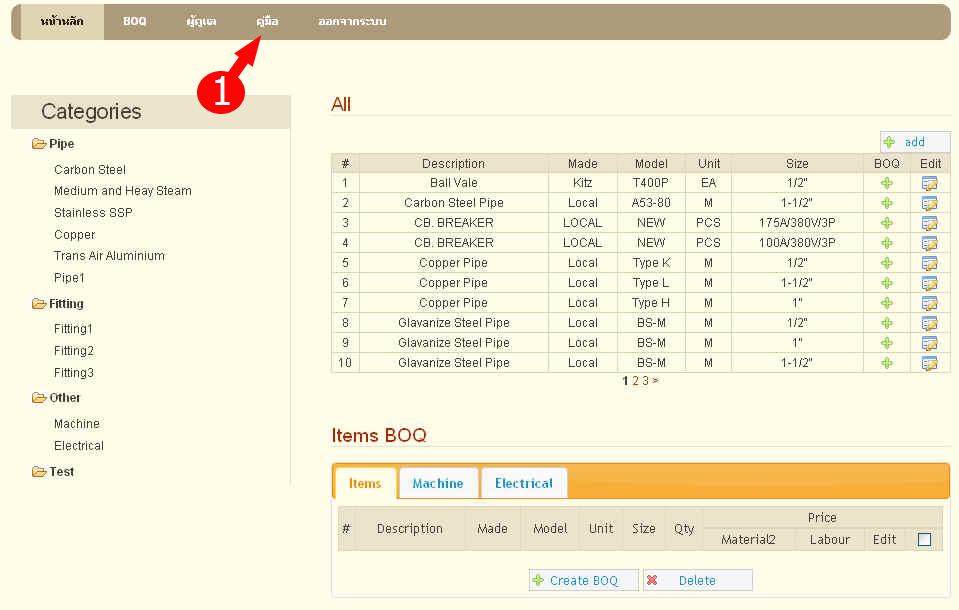This screenshot has height=610, width=959.
Task: Switch to the Machine tab
Action: 438,483
